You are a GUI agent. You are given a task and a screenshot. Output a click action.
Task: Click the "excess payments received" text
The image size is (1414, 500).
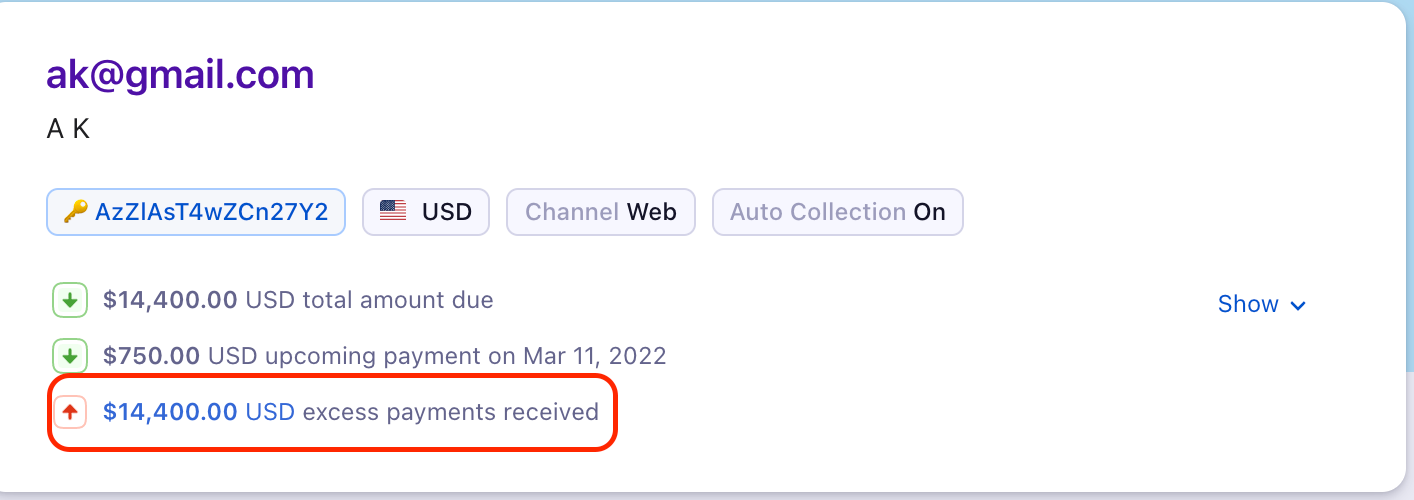pyautogui.click(x=450, y=412)
